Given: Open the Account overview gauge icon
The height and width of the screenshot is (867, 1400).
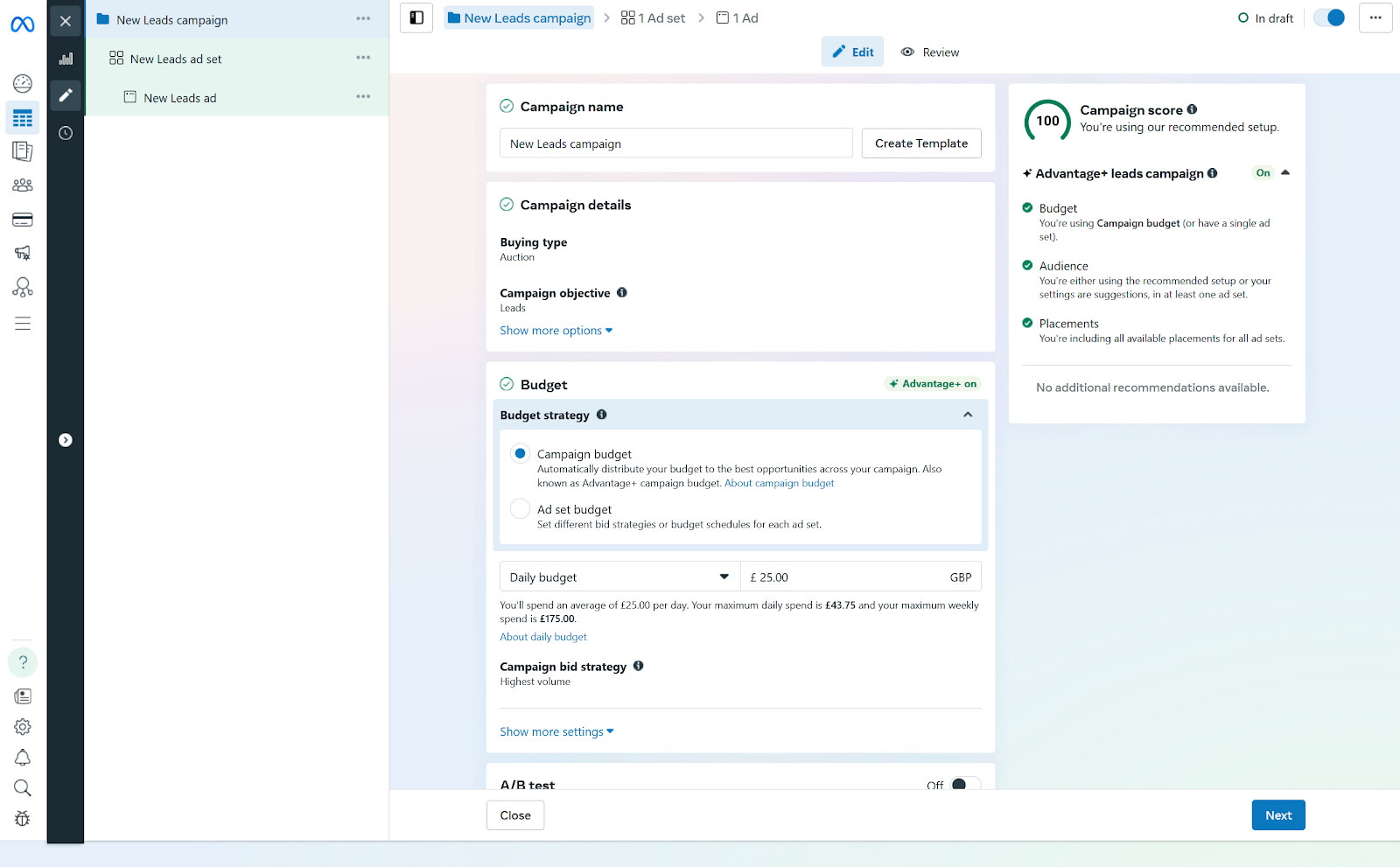Looking at the screenshot, I should tap(23, 84).
